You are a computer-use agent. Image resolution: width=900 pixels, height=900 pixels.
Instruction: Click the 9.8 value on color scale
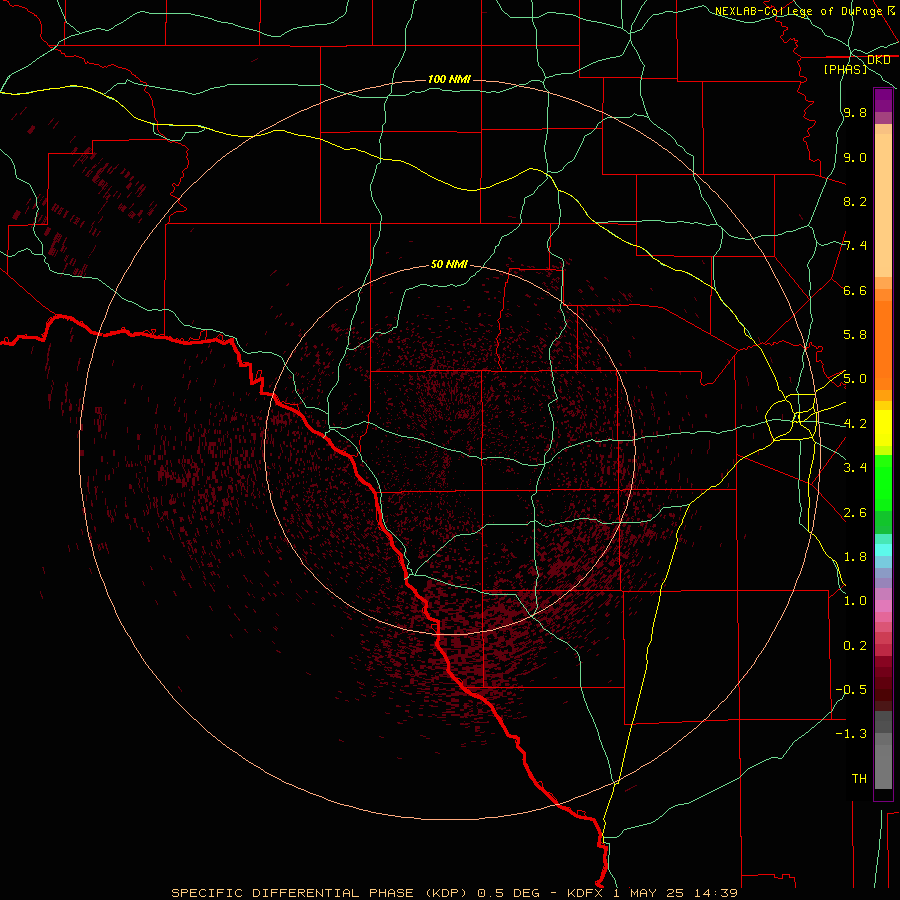point(855,113)
